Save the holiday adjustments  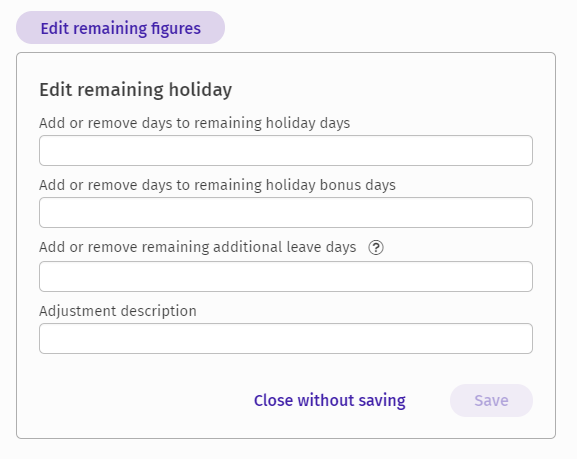[x=491, y=400]
